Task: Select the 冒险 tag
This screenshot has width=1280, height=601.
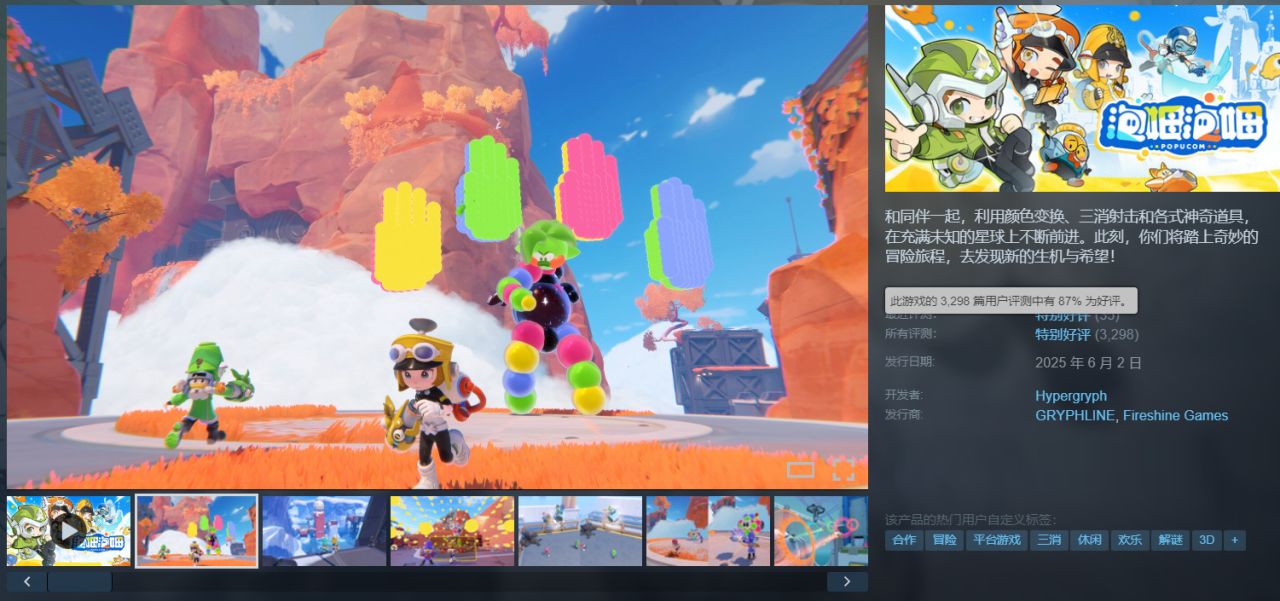Action: 944,540
